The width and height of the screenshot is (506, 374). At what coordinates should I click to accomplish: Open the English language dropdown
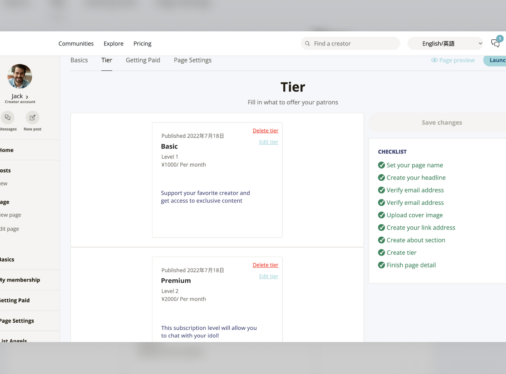coord(445,43)
